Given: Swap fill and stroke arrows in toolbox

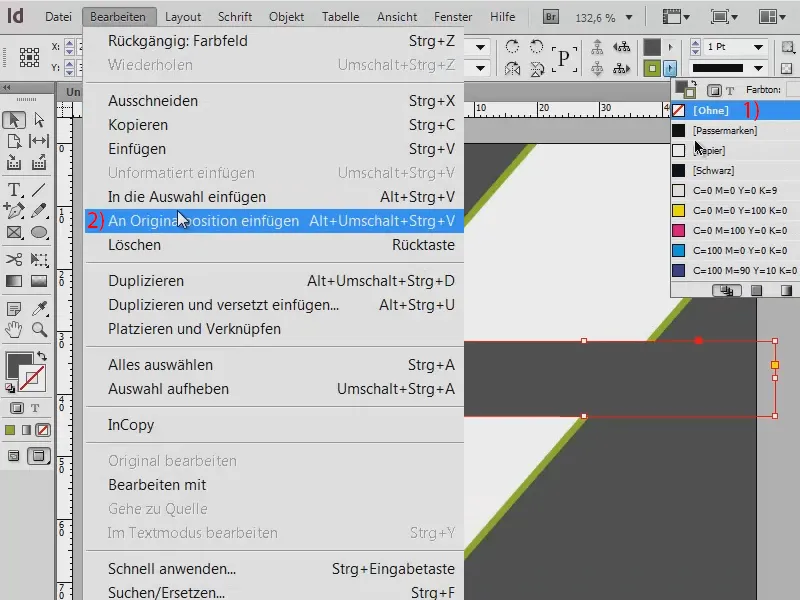Looking at the screenshot, I should [42, 356].
